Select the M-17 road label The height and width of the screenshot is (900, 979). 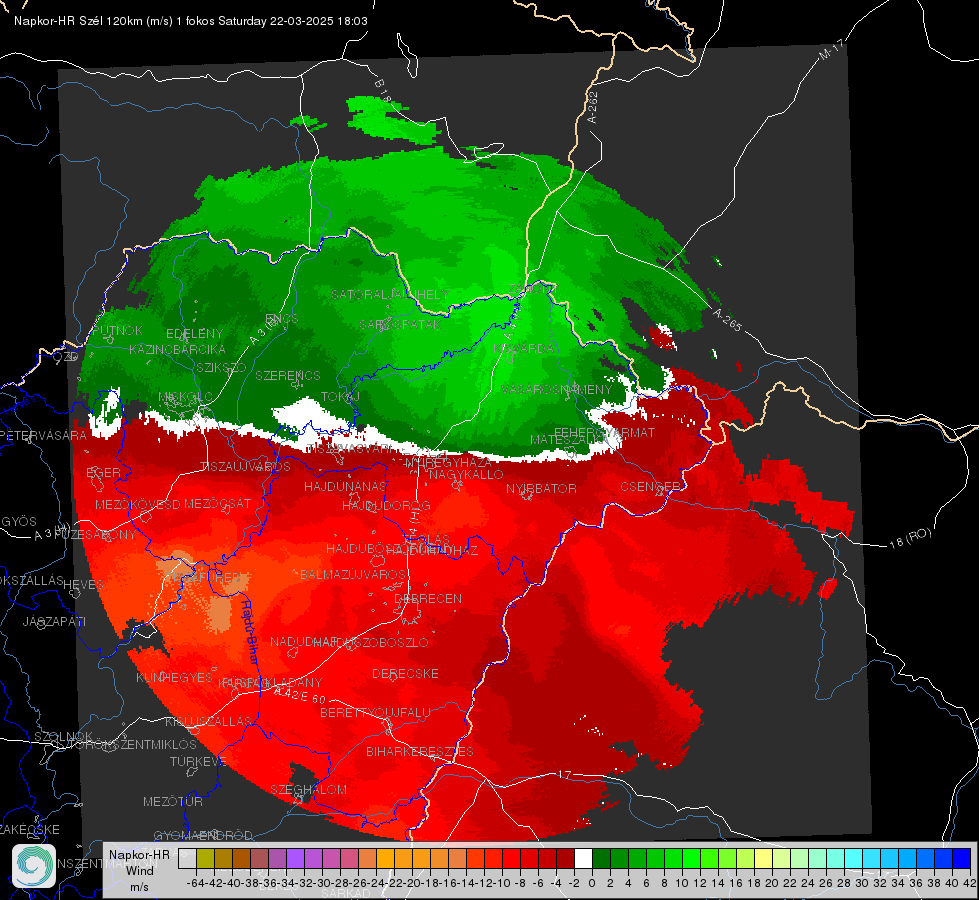[831, 49]
